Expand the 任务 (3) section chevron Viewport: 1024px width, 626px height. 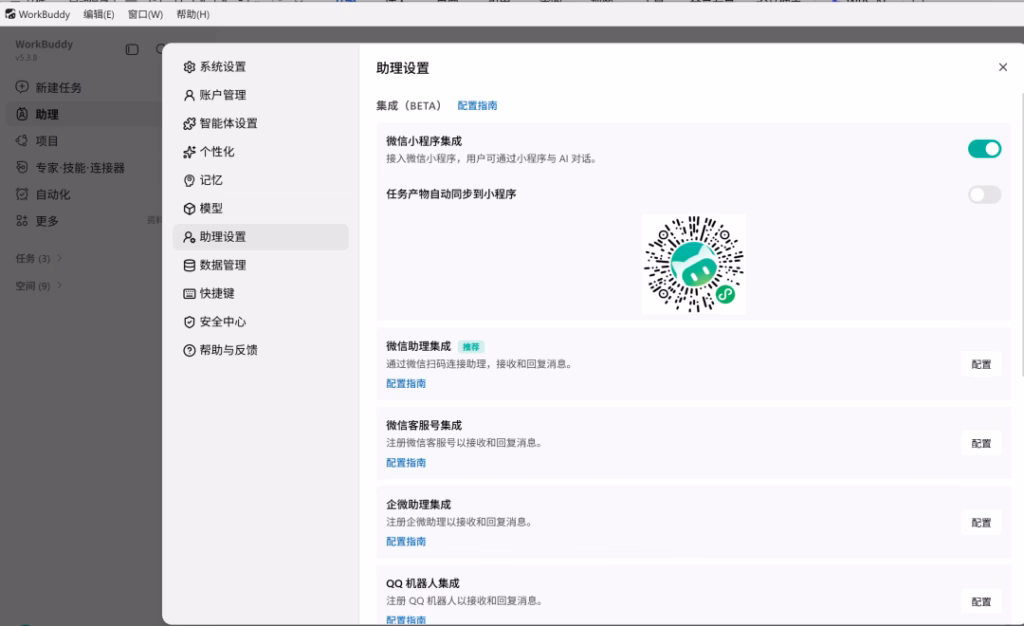[59, 258]
